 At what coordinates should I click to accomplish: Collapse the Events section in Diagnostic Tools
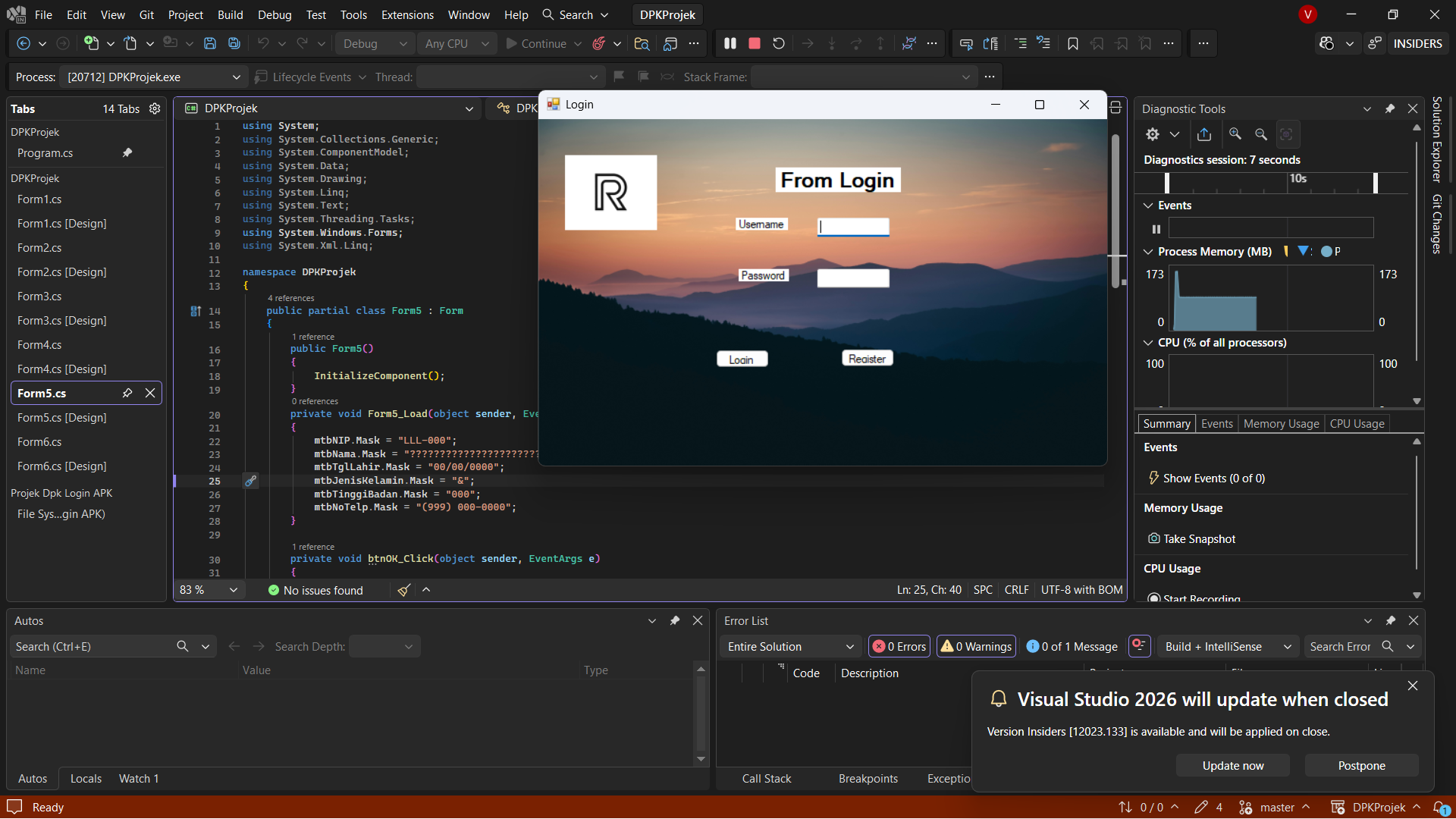(1148, 206)
